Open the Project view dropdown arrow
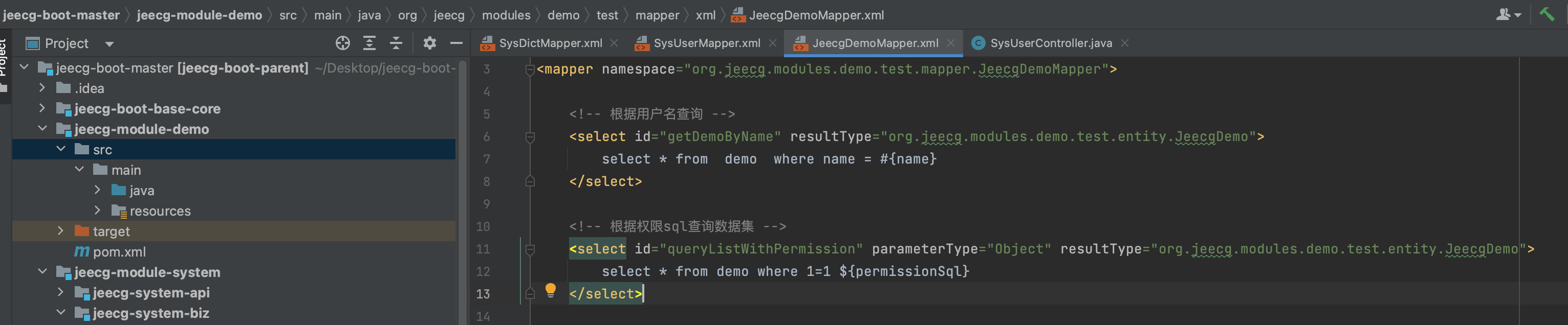The width and height of the screenshot is (1568, 325). (x=110, y=44)
